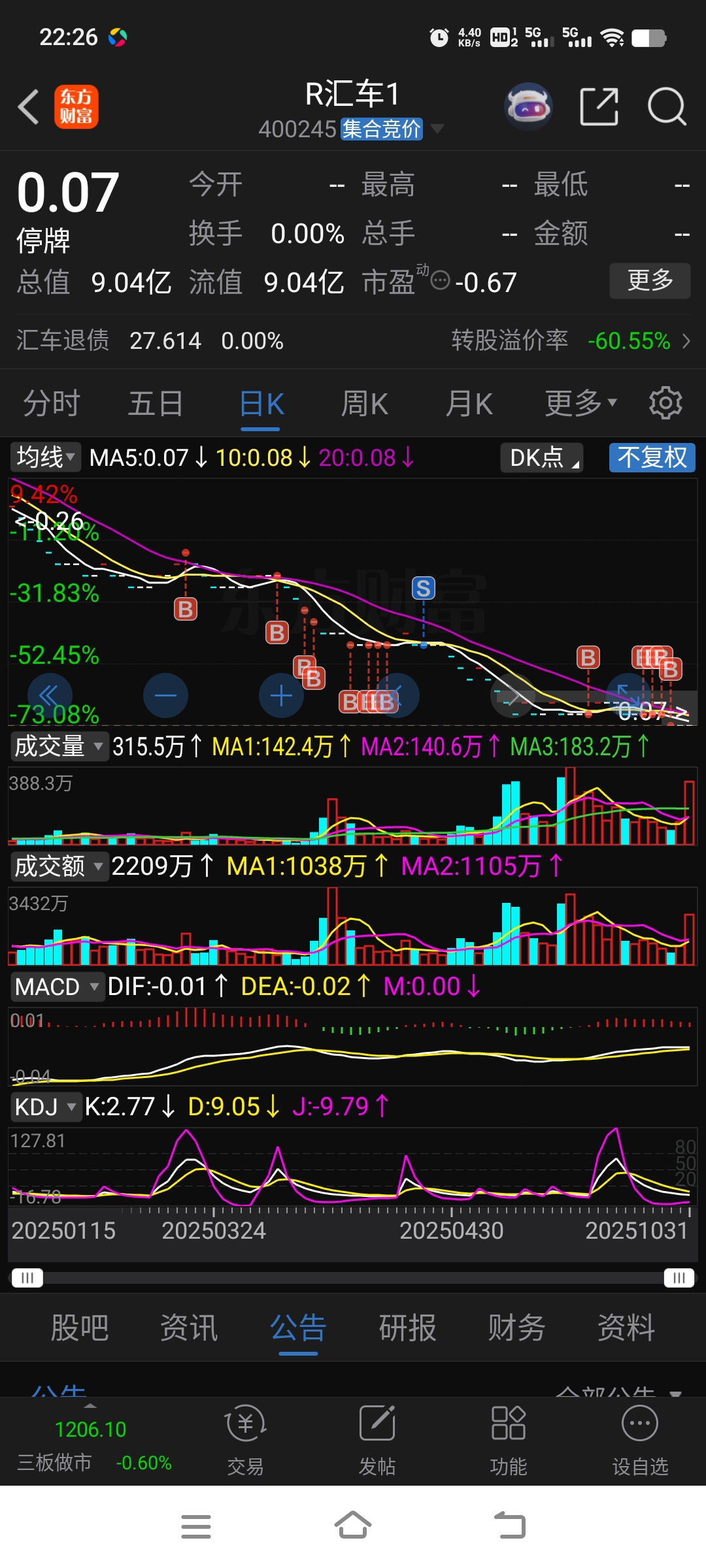Tap the right timeline range handle
The image size is (706, 1568).
(679, 1277)
